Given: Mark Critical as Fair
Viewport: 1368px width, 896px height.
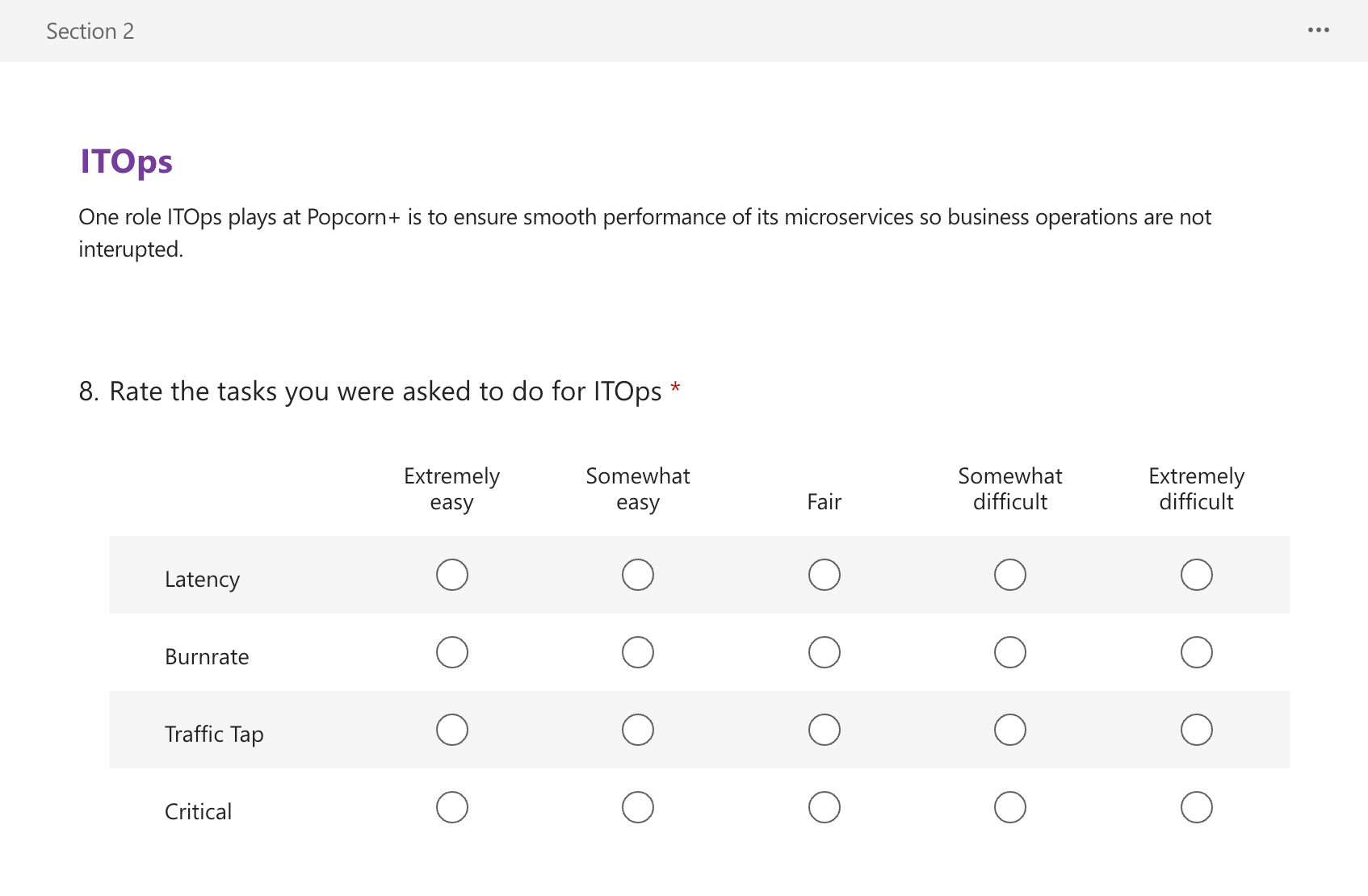Looking at the screenshot, I should tap(824, 807).
